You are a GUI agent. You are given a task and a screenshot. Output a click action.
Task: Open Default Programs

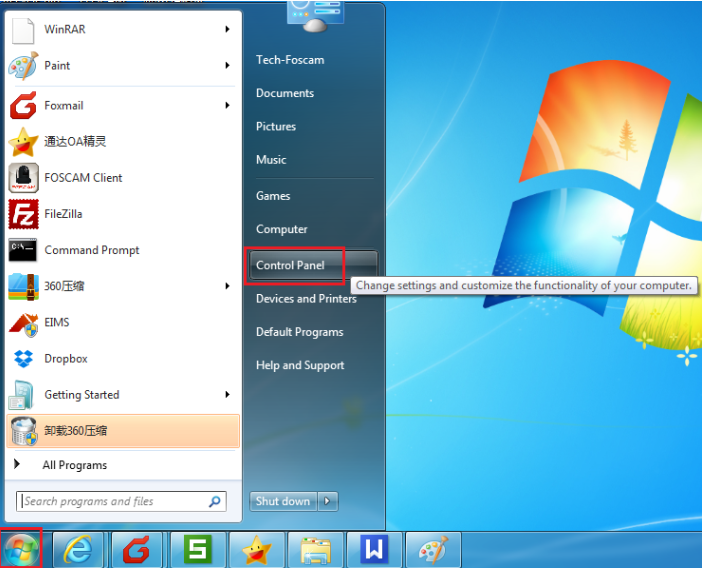[300, 332]
